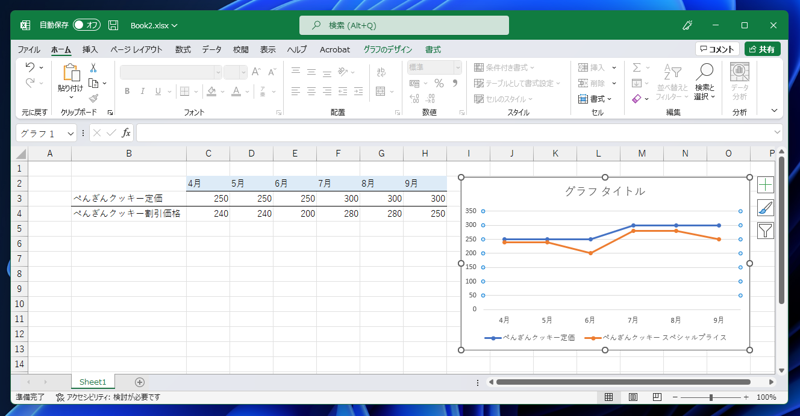The height and width of the screenshot is (416, 800).
Task: Click the Page Break Preview icon
Action: point(657,397)
